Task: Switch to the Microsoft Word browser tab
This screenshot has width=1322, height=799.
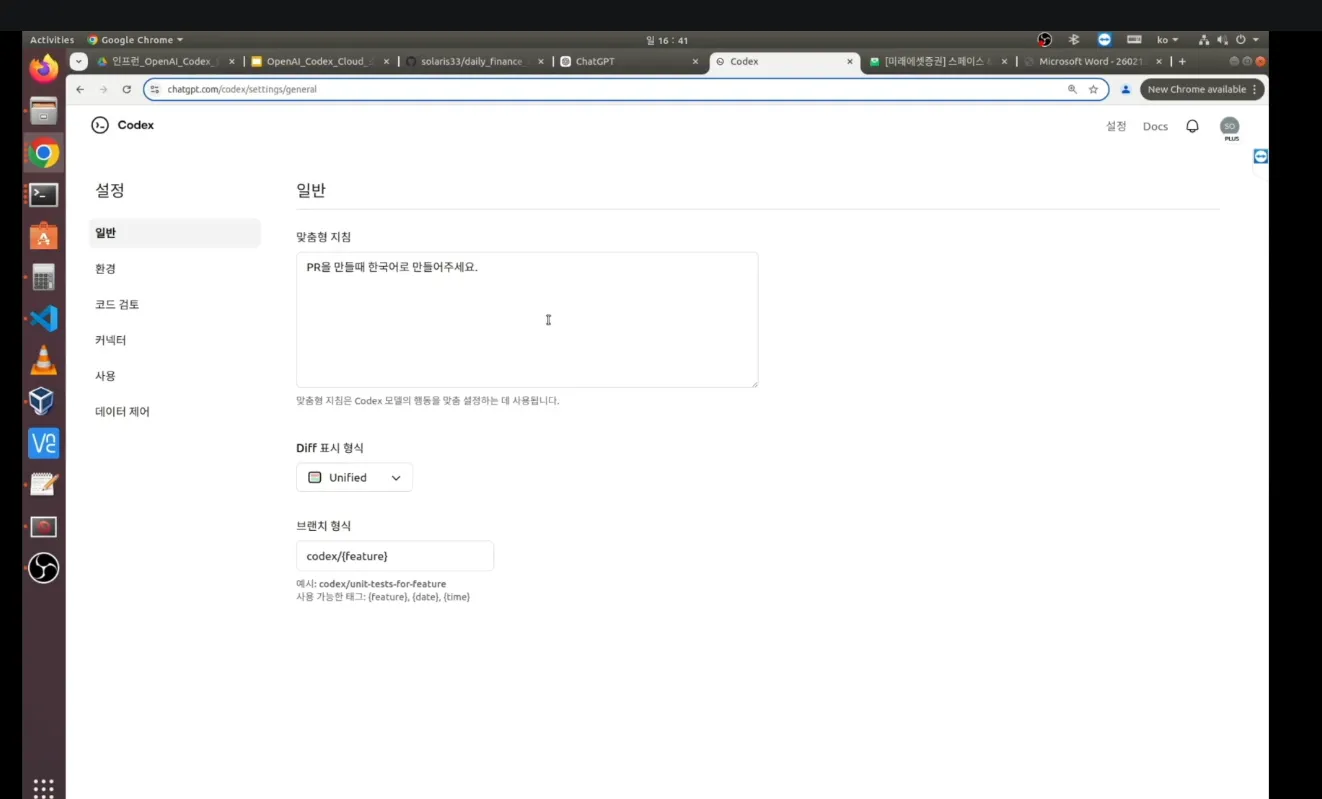Action: (1093, 61)
